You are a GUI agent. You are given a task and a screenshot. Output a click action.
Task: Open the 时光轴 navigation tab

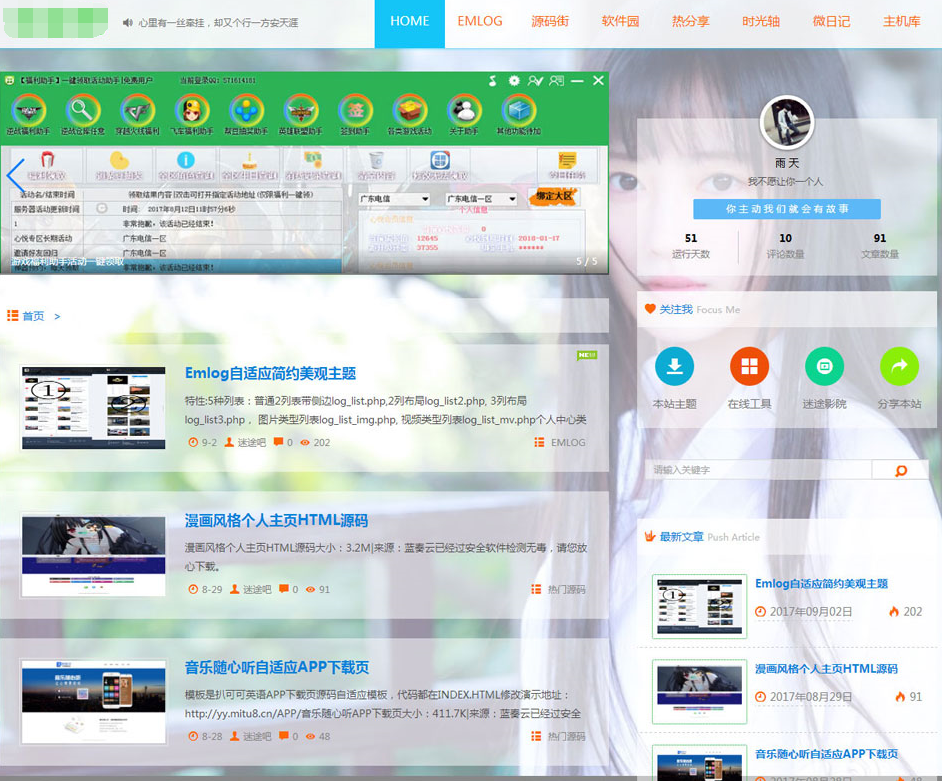[761, 22]
